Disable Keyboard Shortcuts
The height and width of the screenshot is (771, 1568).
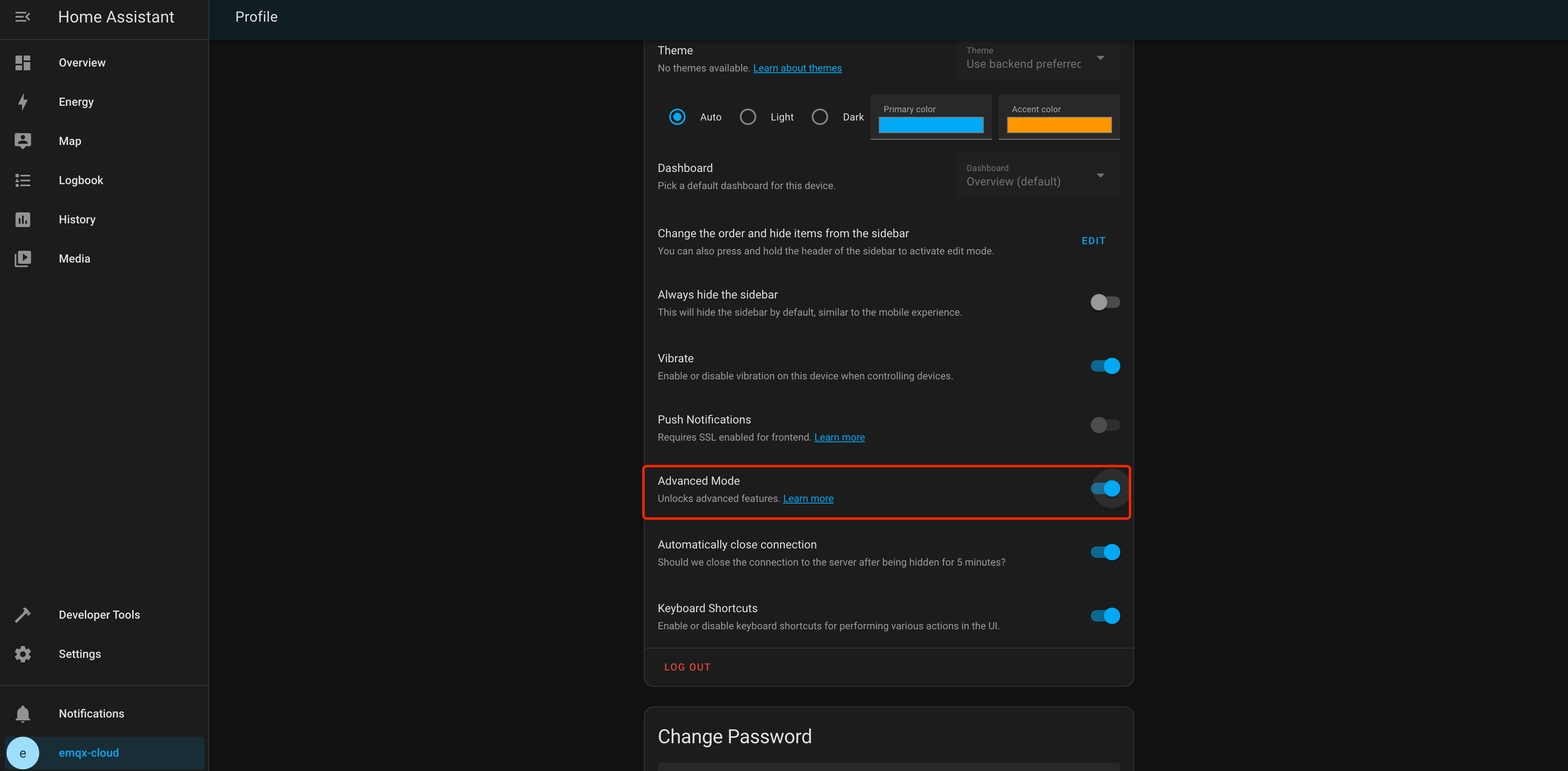coord(1105,615)
